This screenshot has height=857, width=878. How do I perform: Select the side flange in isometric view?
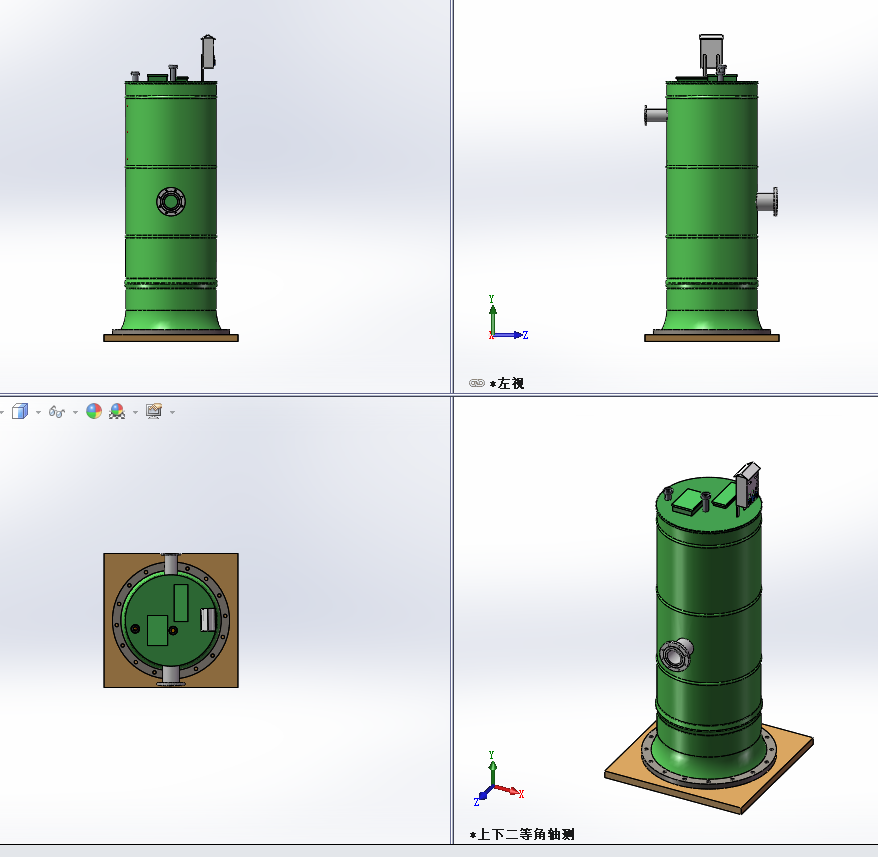point(676,654)
